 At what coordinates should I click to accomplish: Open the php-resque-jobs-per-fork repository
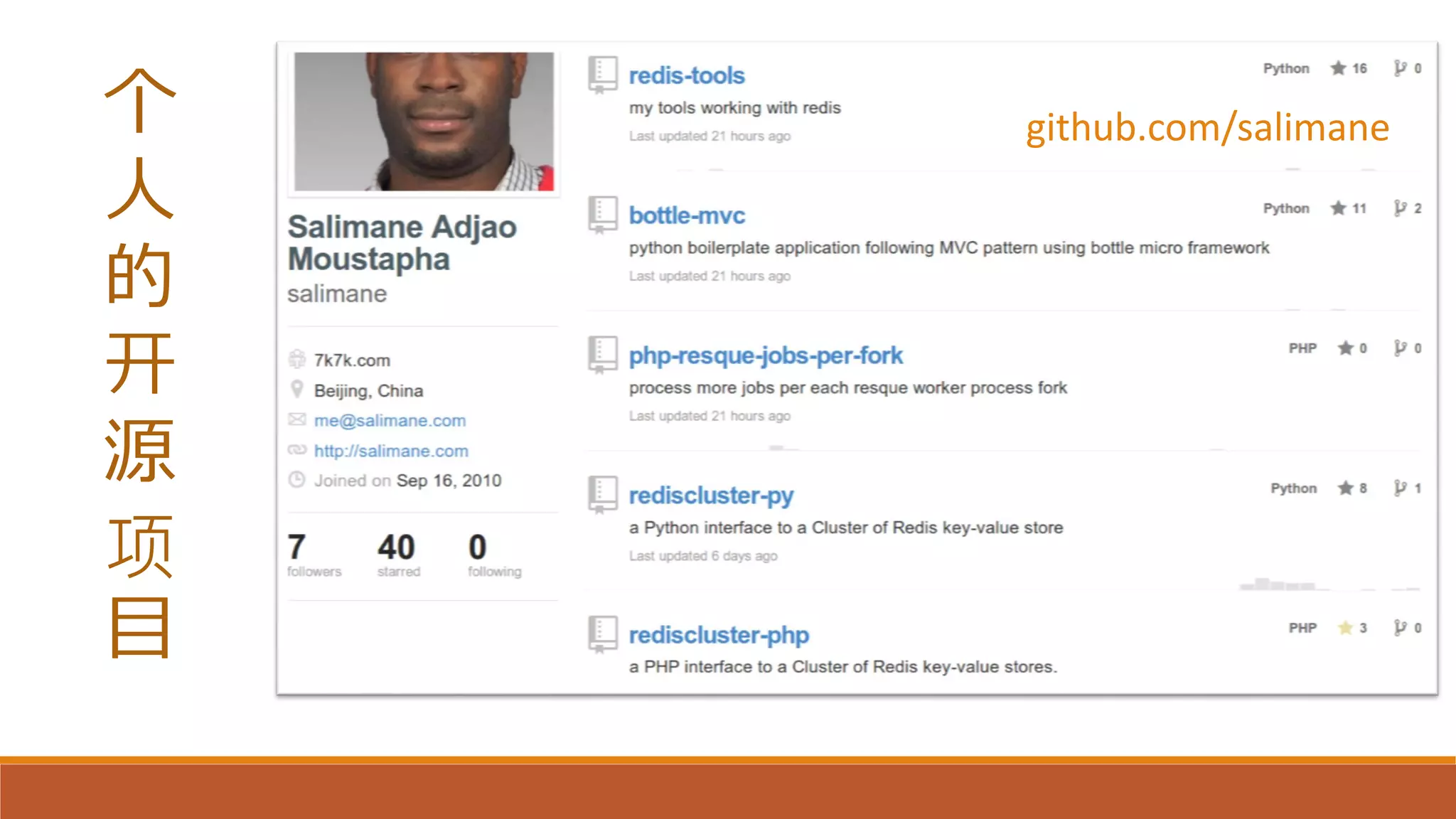pos(766,355)
